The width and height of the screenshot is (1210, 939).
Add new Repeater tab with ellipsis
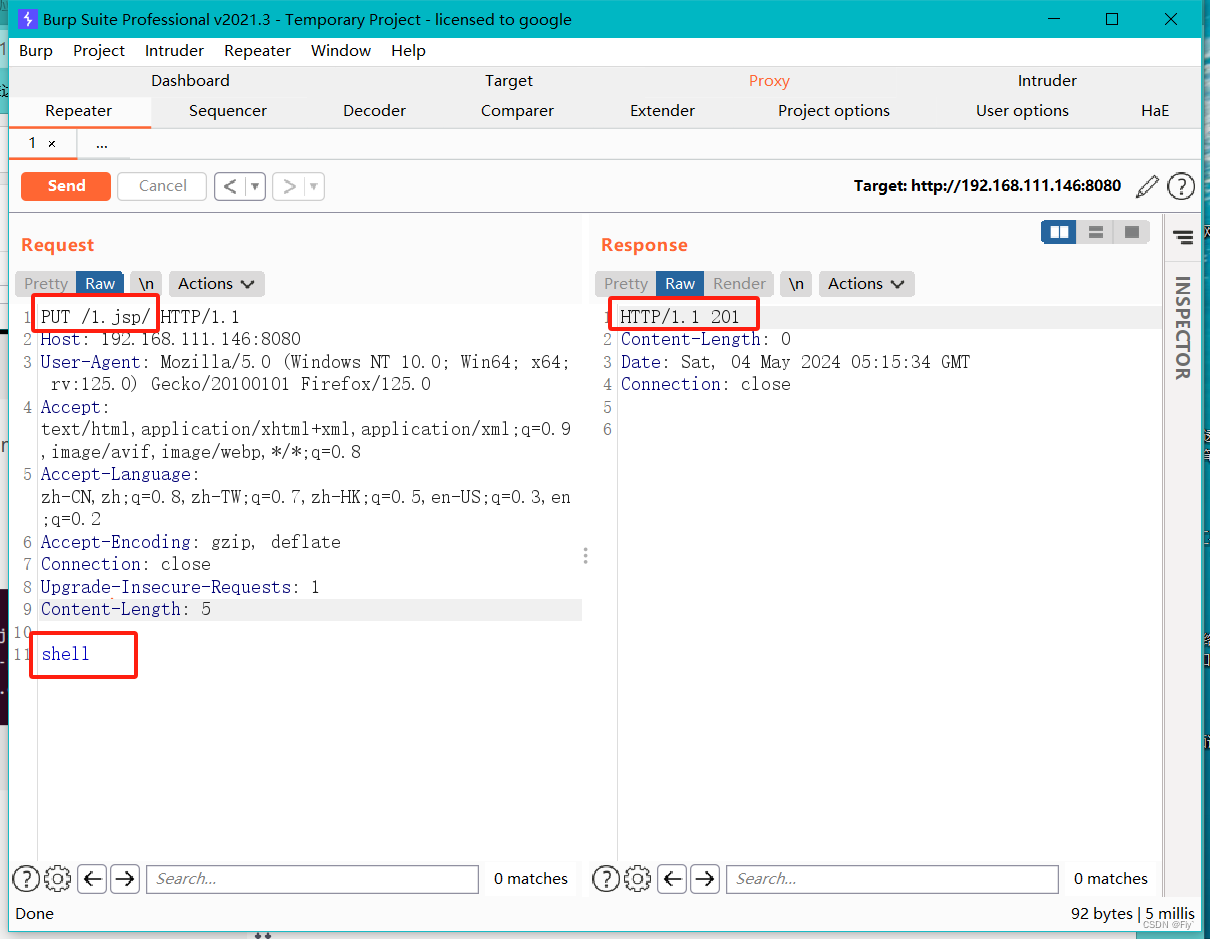pos(102,144)
